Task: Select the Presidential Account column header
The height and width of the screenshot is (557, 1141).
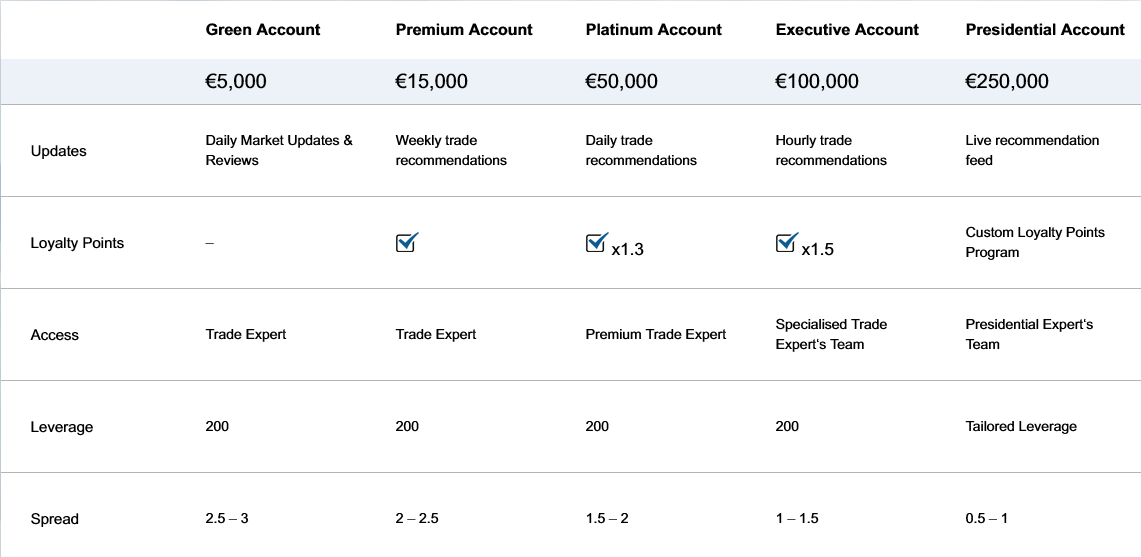Action: click(1045, 30)
